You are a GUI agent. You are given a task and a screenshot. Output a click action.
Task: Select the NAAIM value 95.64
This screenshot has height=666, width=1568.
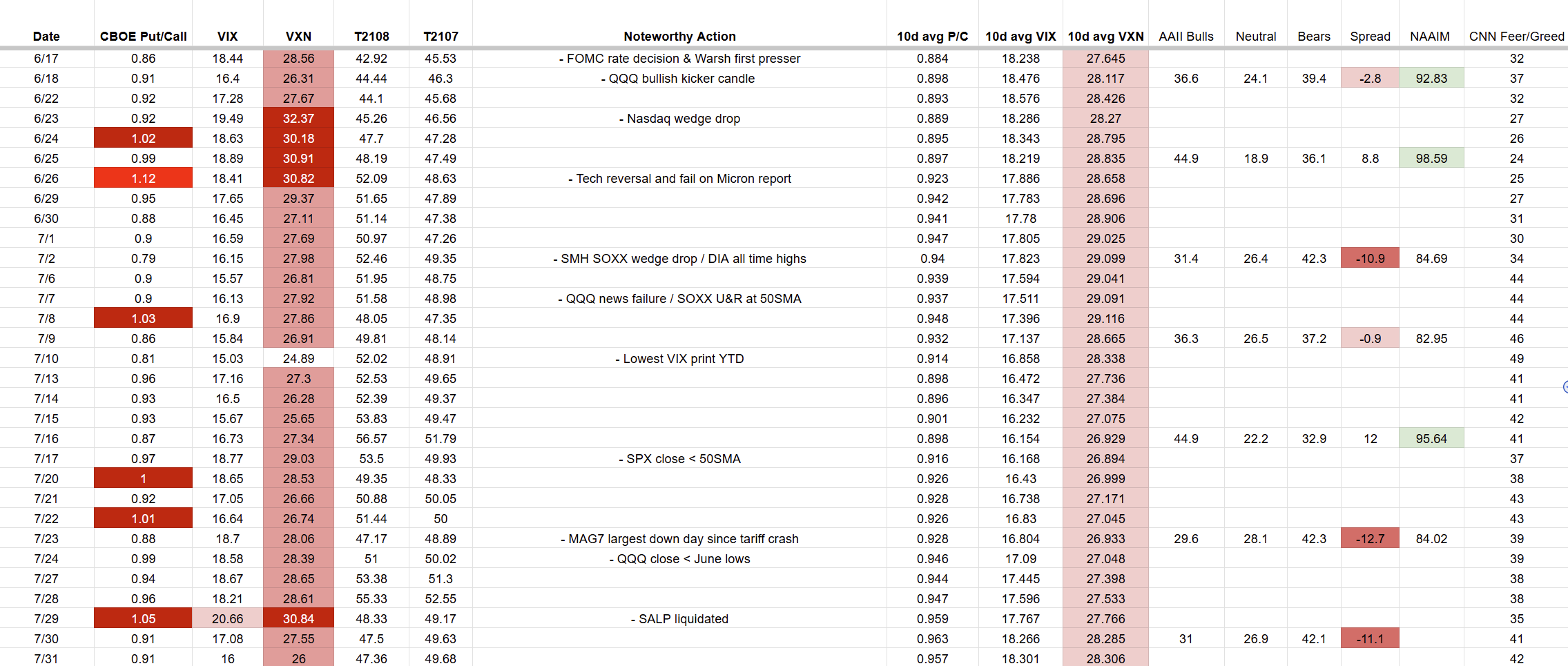tap(1431, 439)
